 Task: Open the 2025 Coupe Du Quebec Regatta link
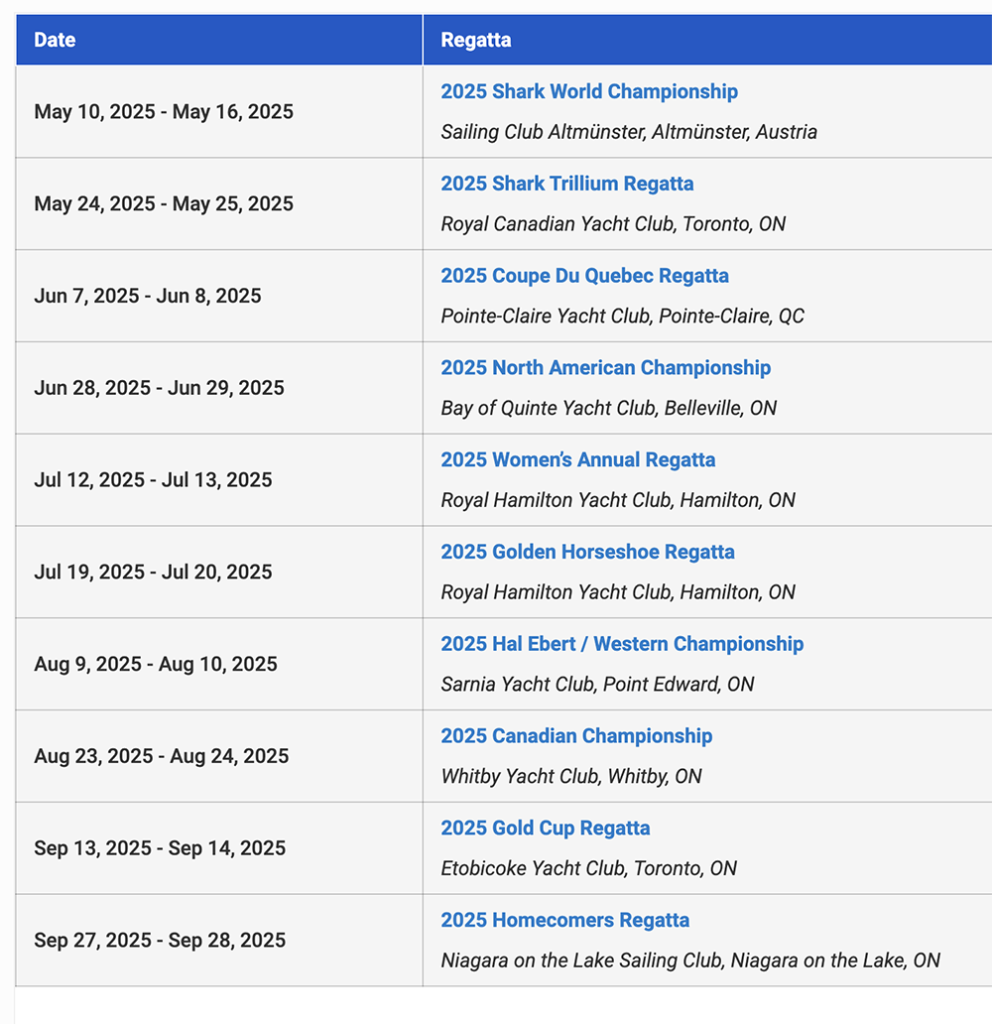coord(584,276)
